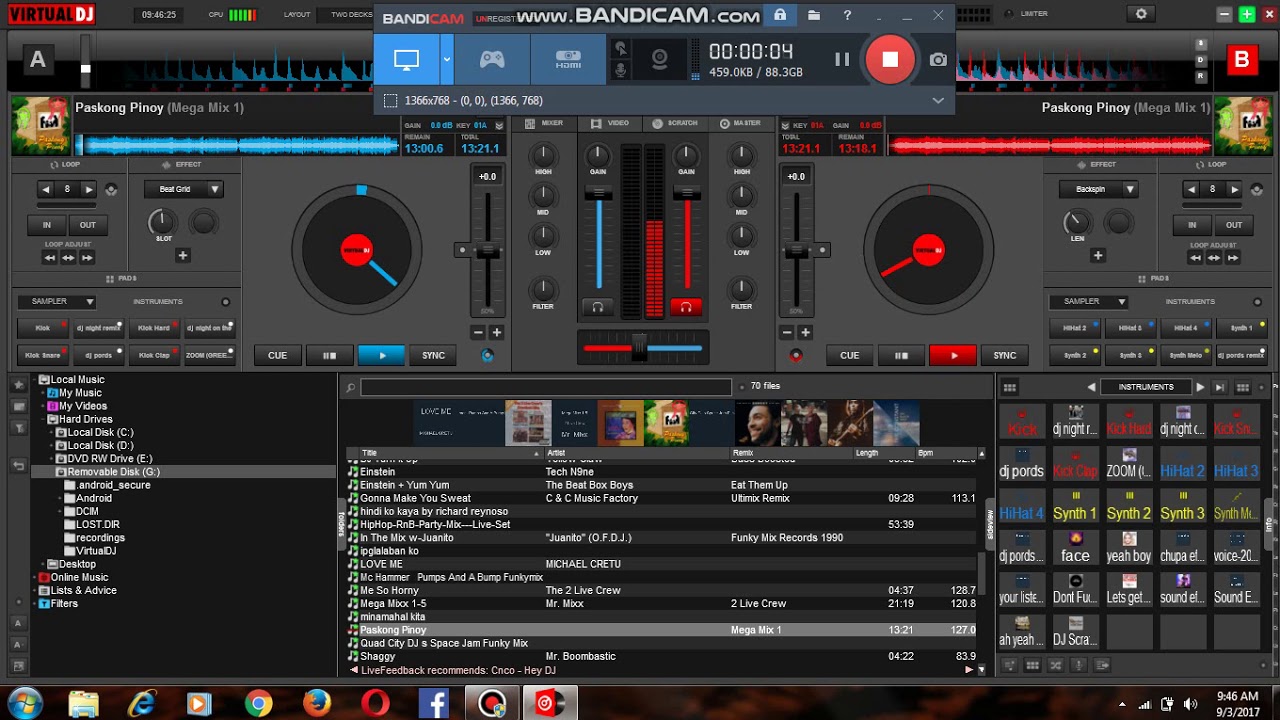Toggle red headphone cue for right deck
1280x720 pixels.
click(686, 307)
